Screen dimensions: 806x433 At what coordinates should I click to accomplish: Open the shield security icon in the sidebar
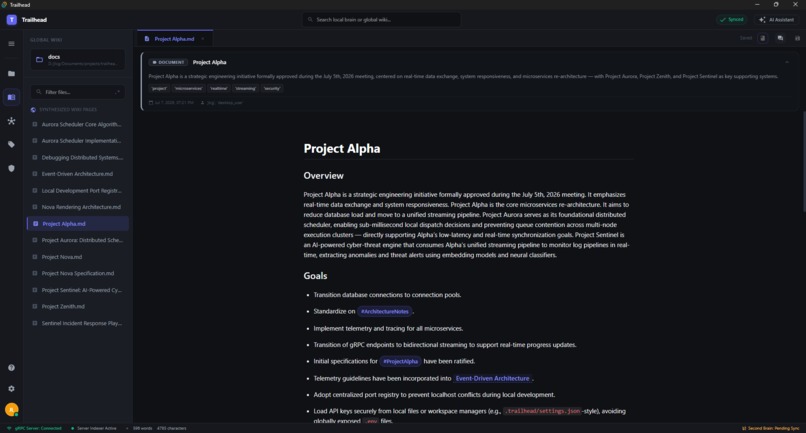(x=11, y=168)
